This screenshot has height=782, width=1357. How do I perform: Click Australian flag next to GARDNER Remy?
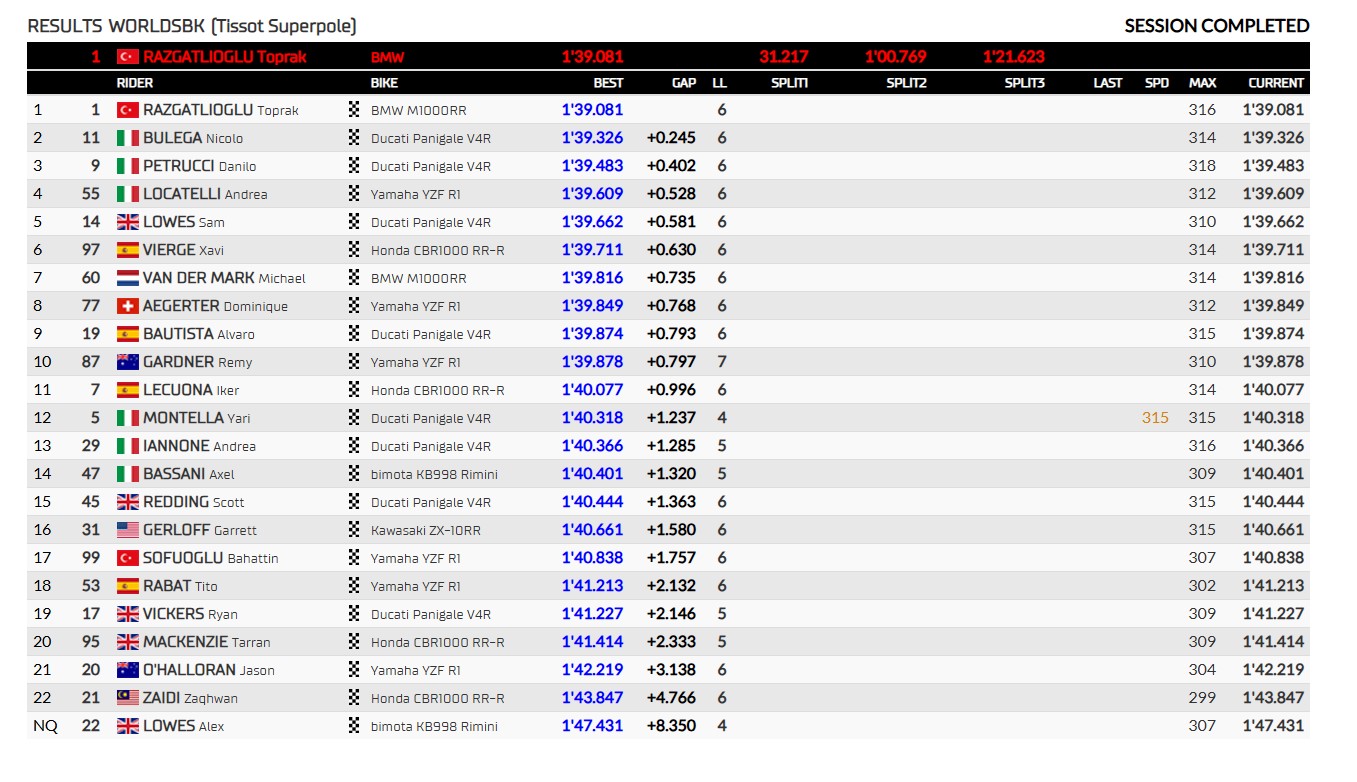[x=127, y=362]
